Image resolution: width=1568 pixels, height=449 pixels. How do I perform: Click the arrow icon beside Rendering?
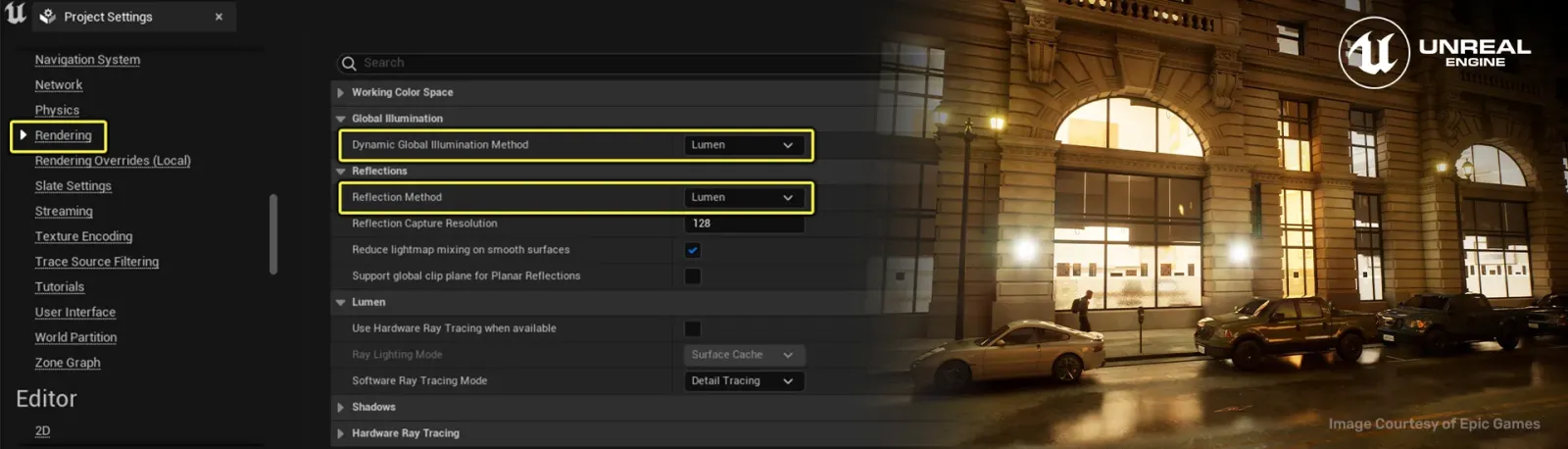pyautogui.click(x=23, y=135)
